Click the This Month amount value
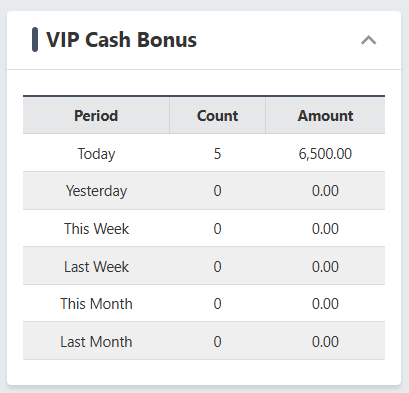Viewport: 409px width, 393px height. tap(325, 304)
